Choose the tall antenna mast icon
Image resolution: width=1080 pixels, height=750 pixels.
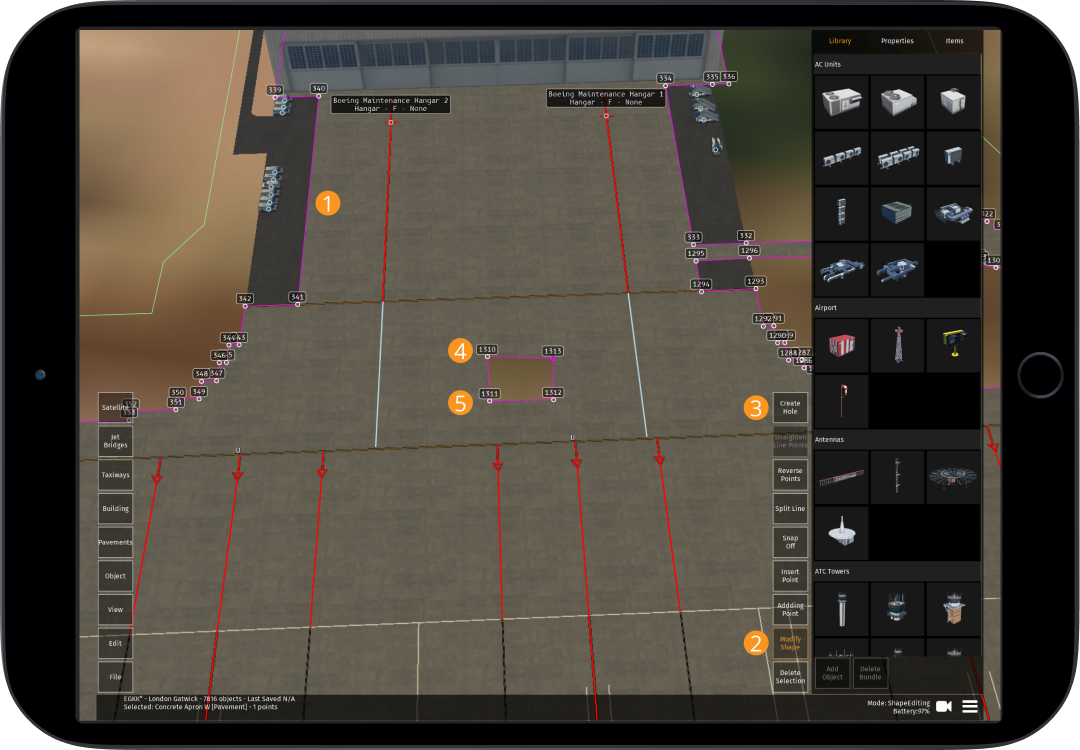pos(897,476)
